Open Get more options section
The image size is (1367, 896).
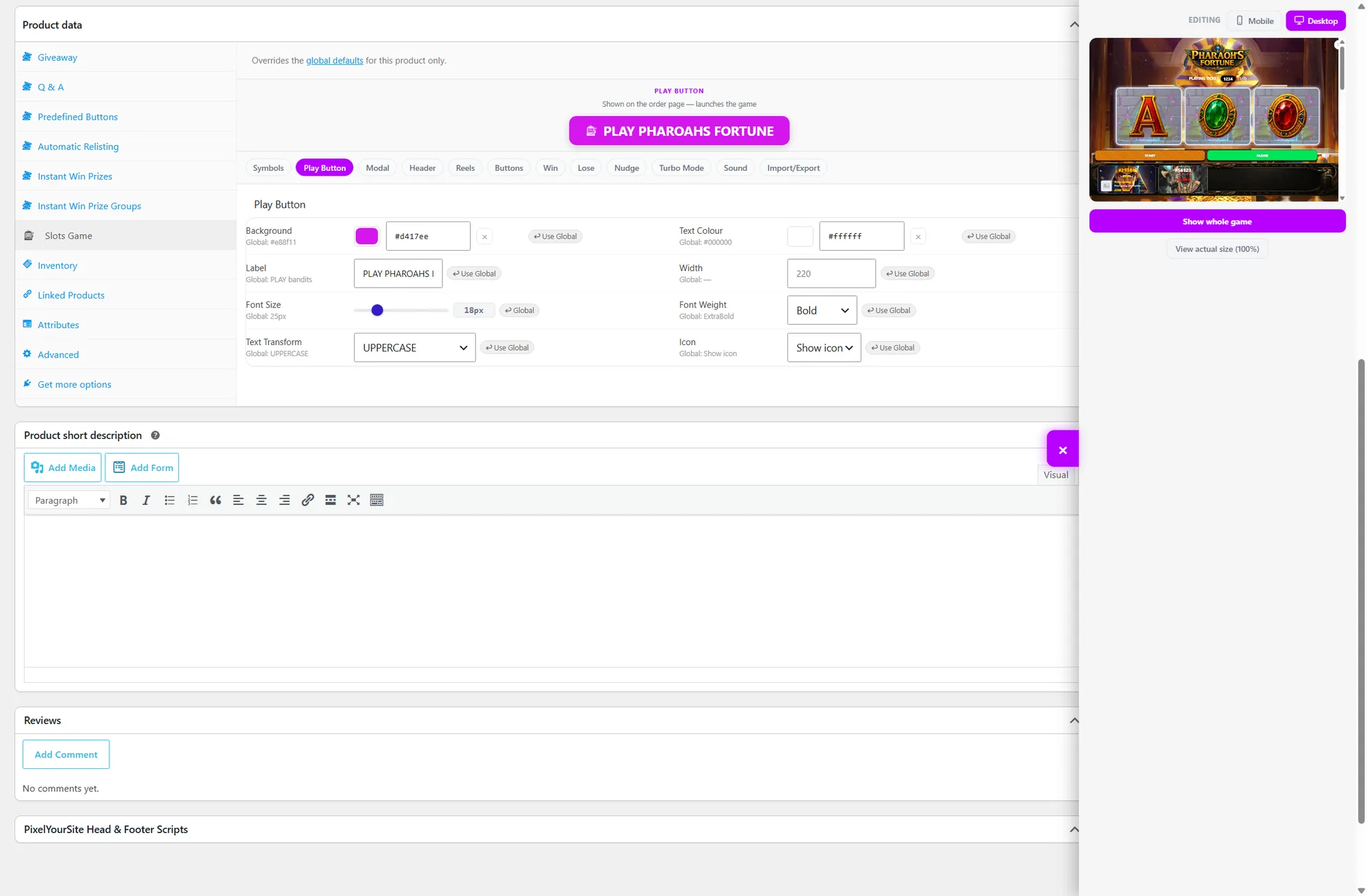point(75,384)
